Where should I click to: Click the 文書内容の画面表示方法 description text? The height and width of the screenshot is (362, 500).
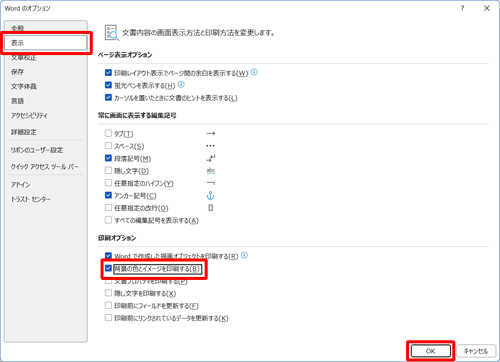[198, 33]
